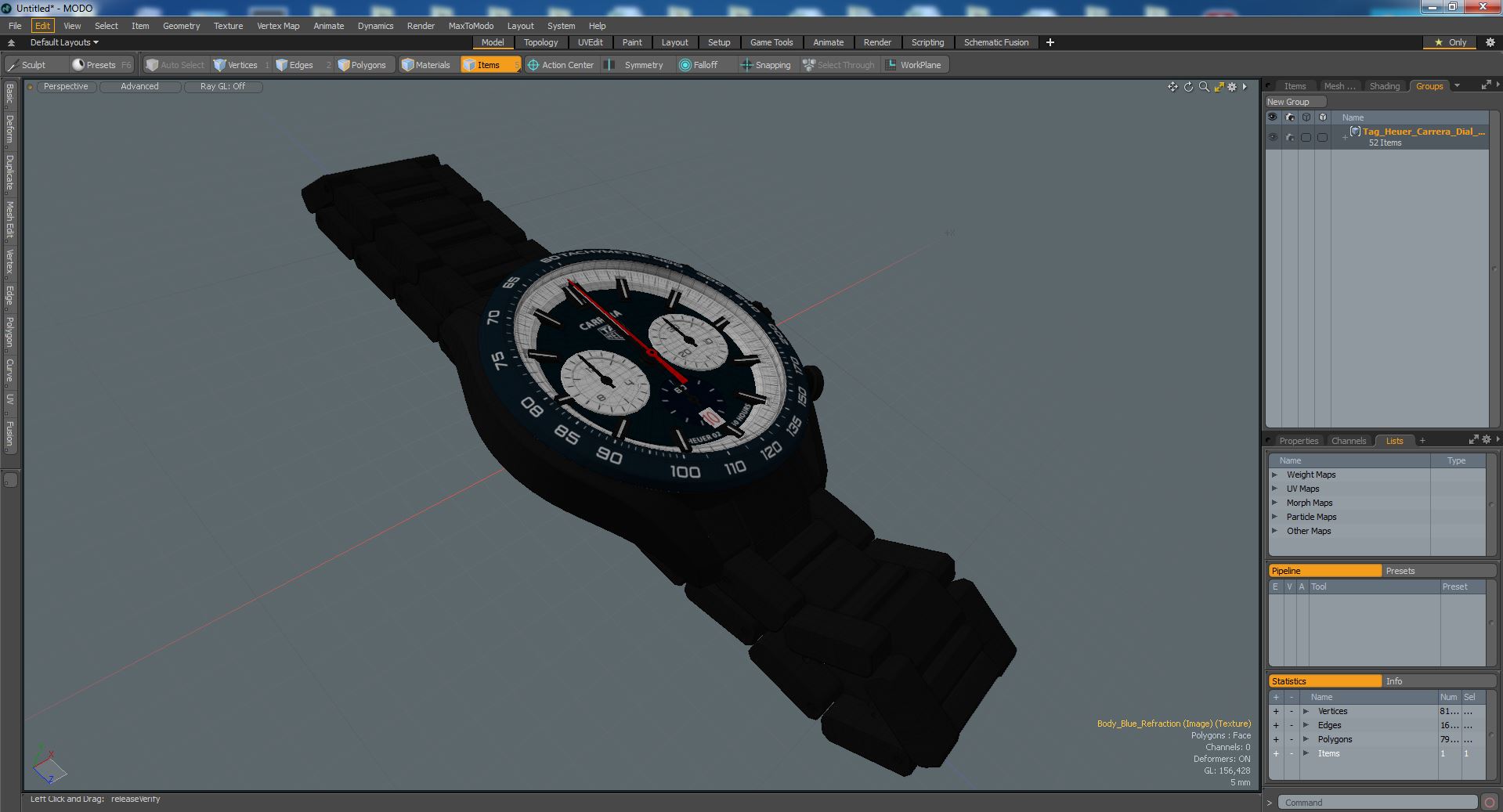Click the Lists panel expand arrows icon
This screenshot has width=1503, height=812.
tap(1473, 440)
